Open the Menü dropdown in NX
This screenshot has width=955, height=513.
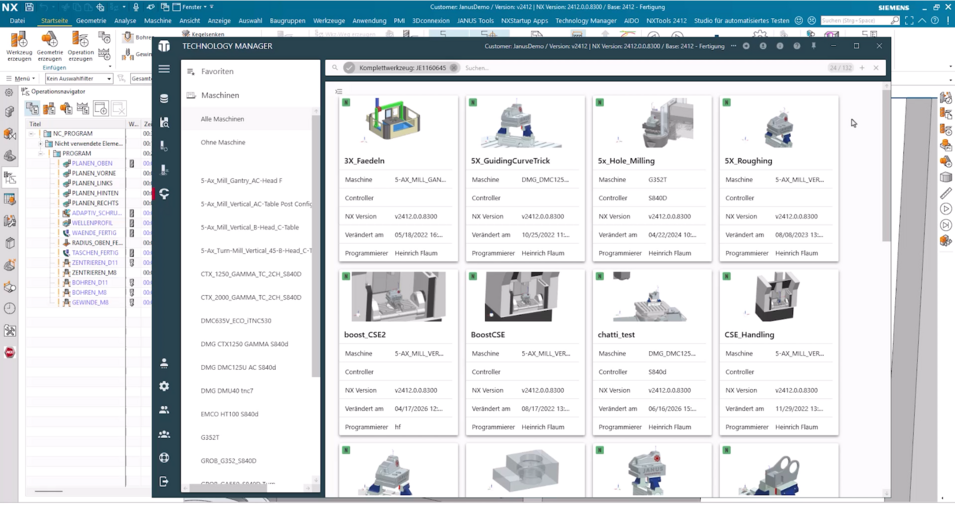click(x=21, y=78)
